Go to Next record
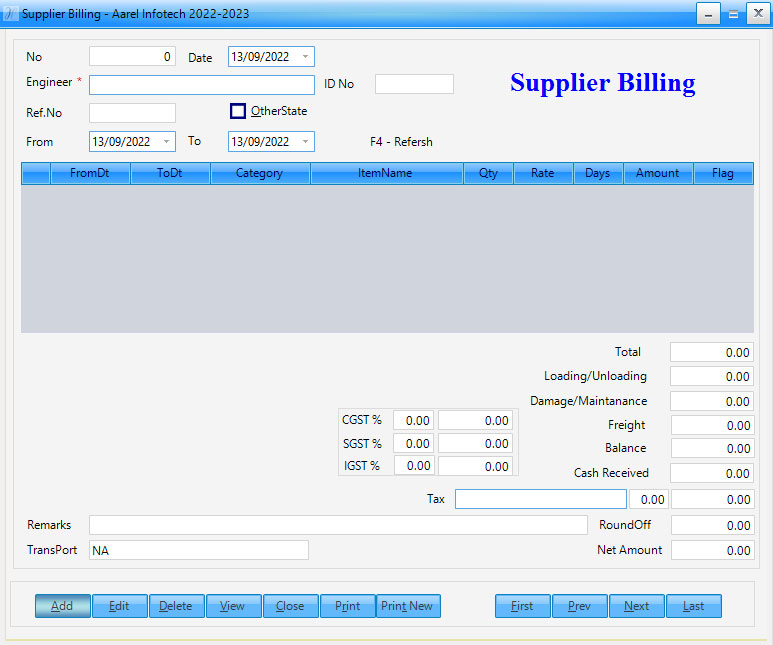This screenshot has height=645, width=773. 637,606
